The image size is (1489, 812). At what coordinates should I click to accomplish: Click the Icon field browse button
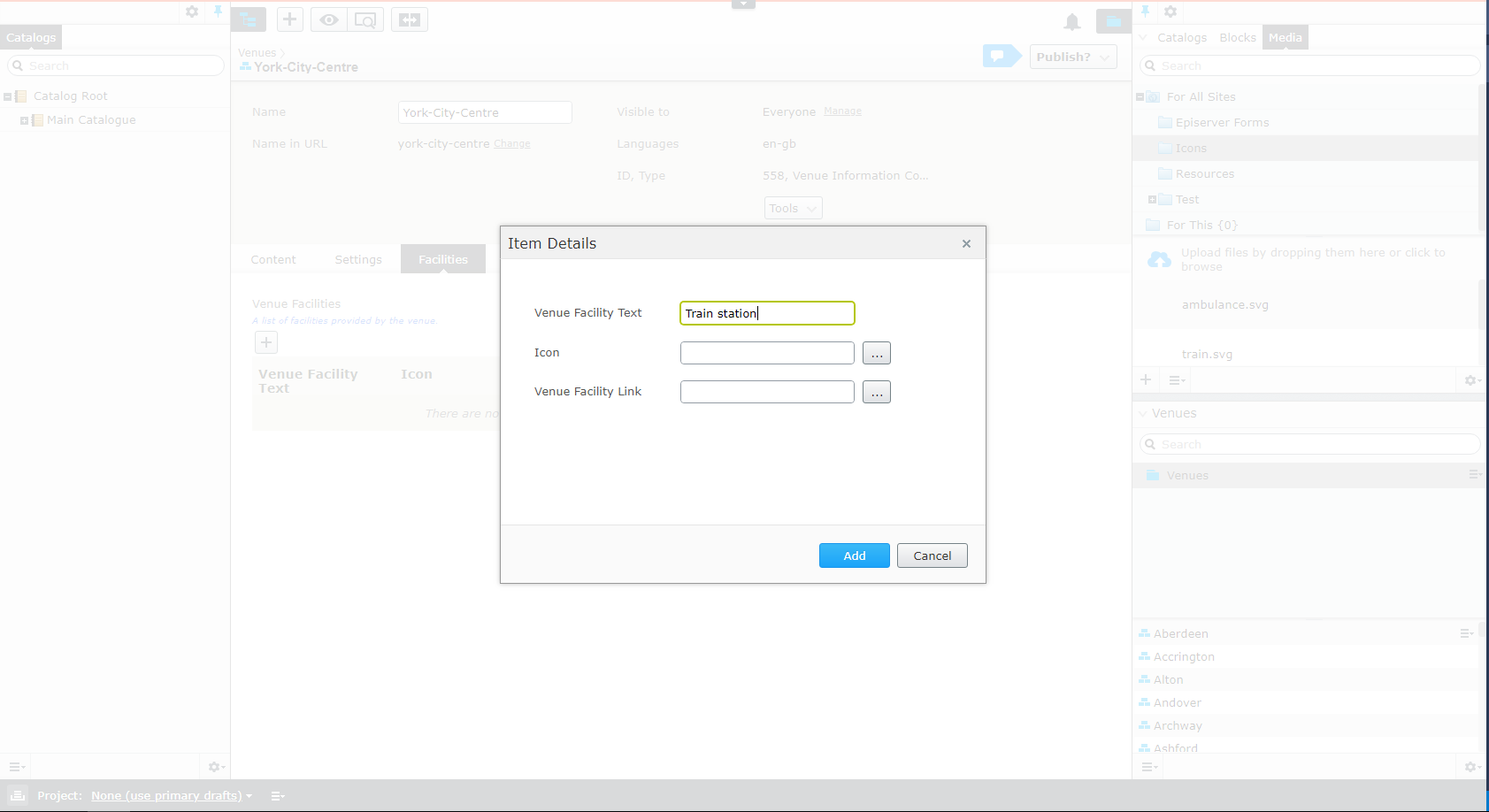pos(876,352)
